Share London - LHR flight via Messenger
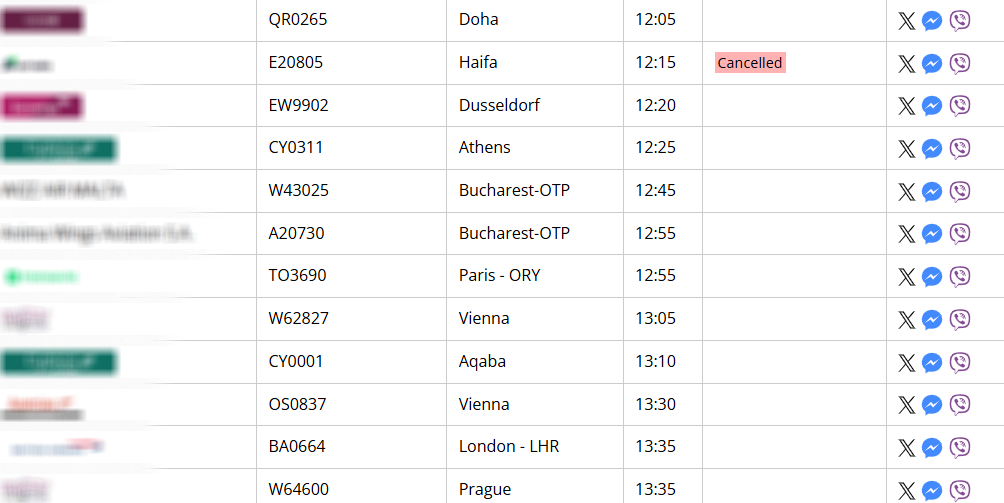 click(x=932, y=447)
